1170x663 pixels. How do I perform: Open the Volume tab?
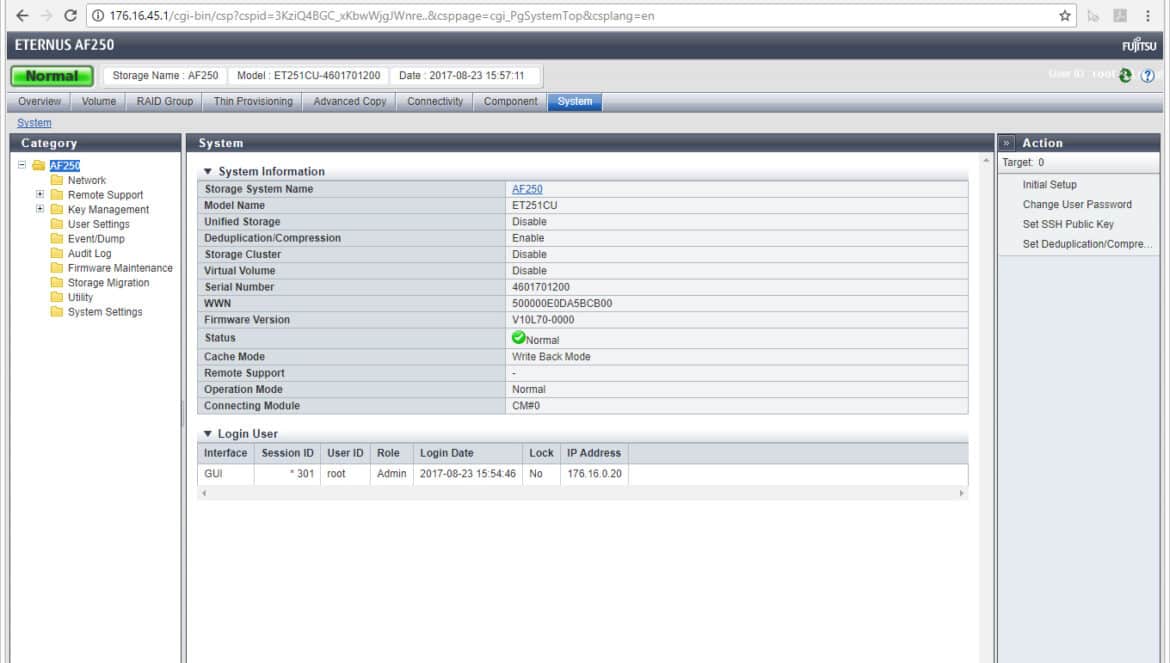pos(98,101)
